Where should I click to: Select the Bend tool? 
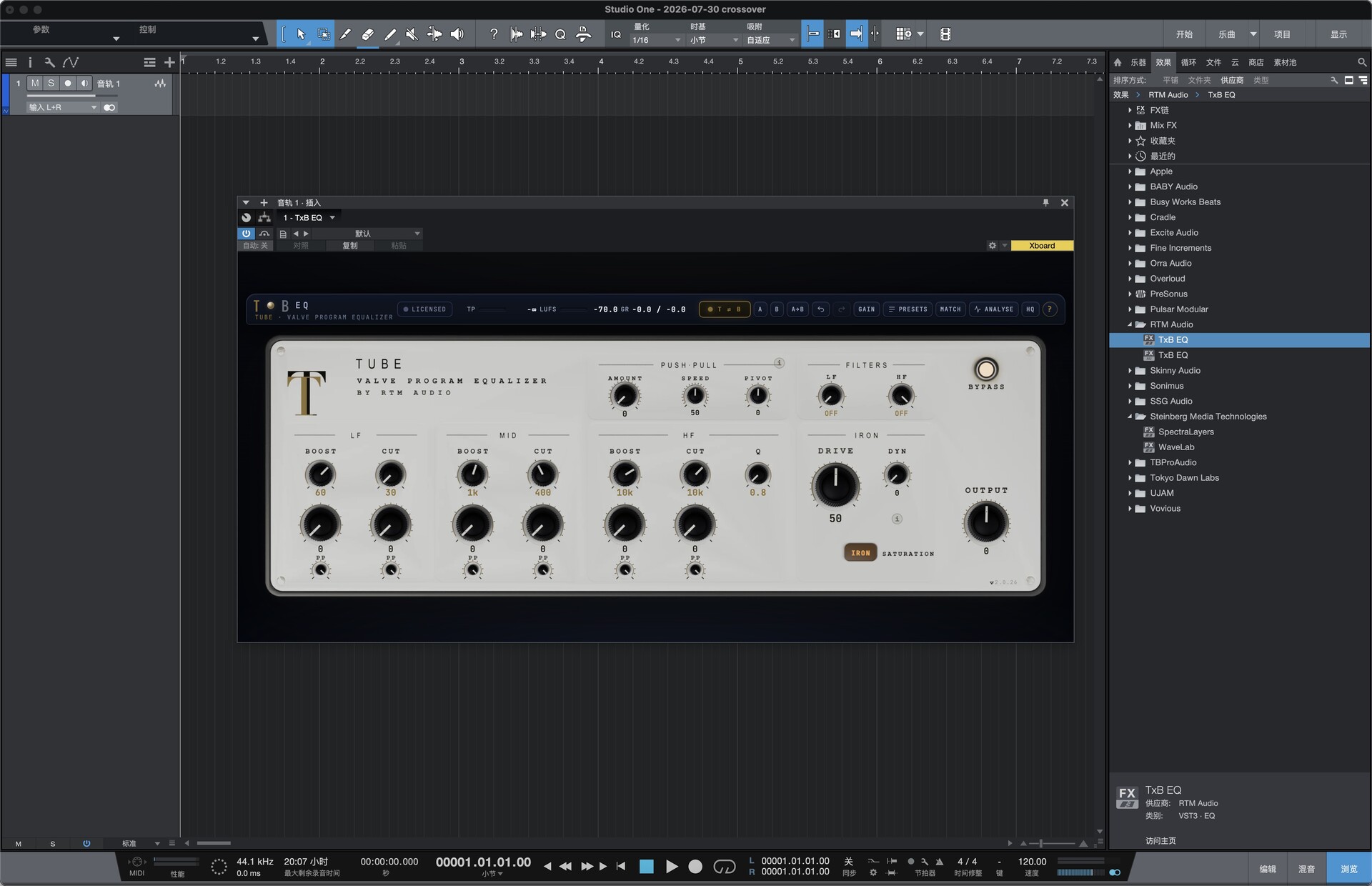434,34
